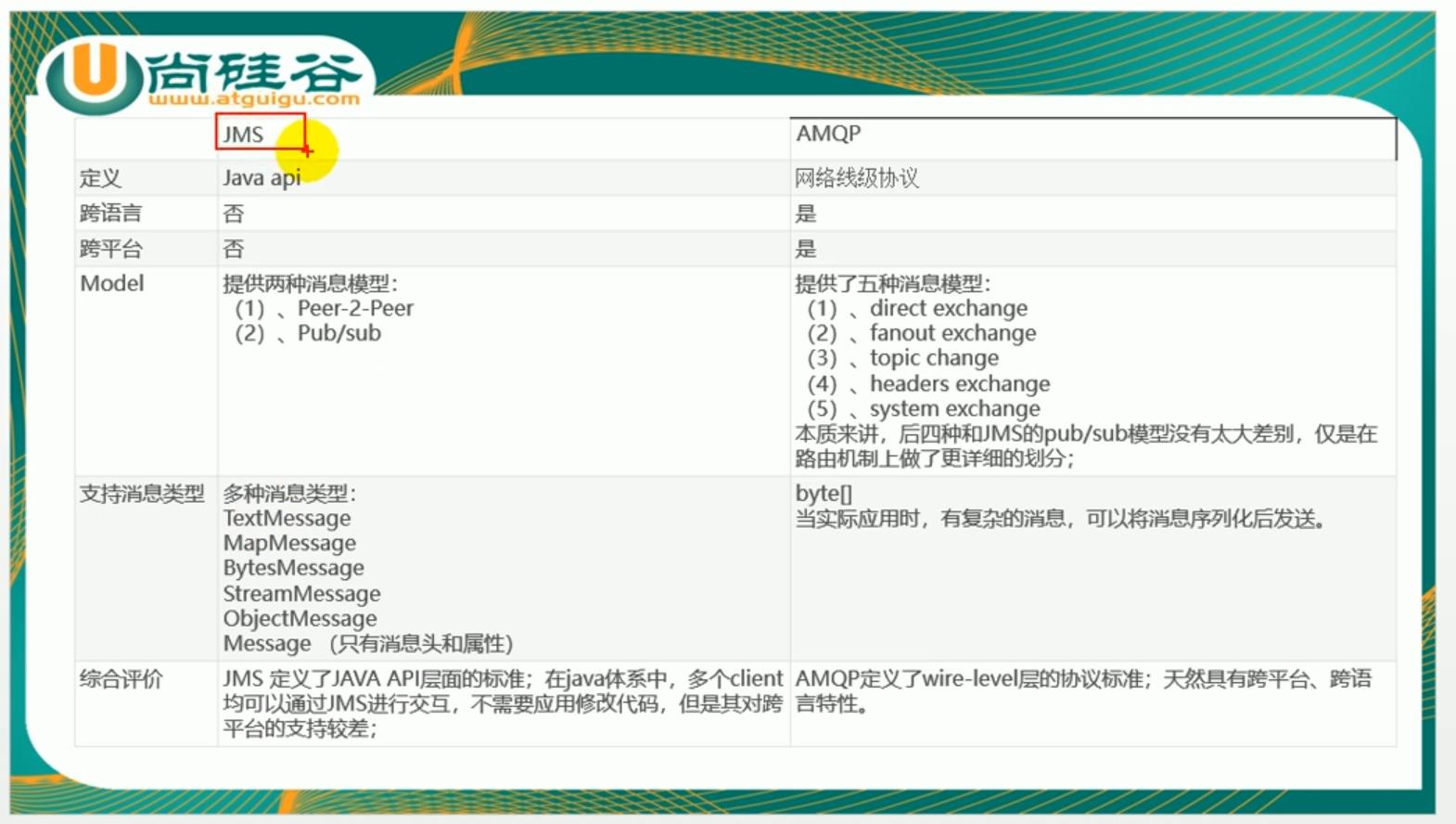Click 是 in the 跨平台 row
Viewport: 1456px width, 824px height.
pyautogui.click(x=806, y=249)
